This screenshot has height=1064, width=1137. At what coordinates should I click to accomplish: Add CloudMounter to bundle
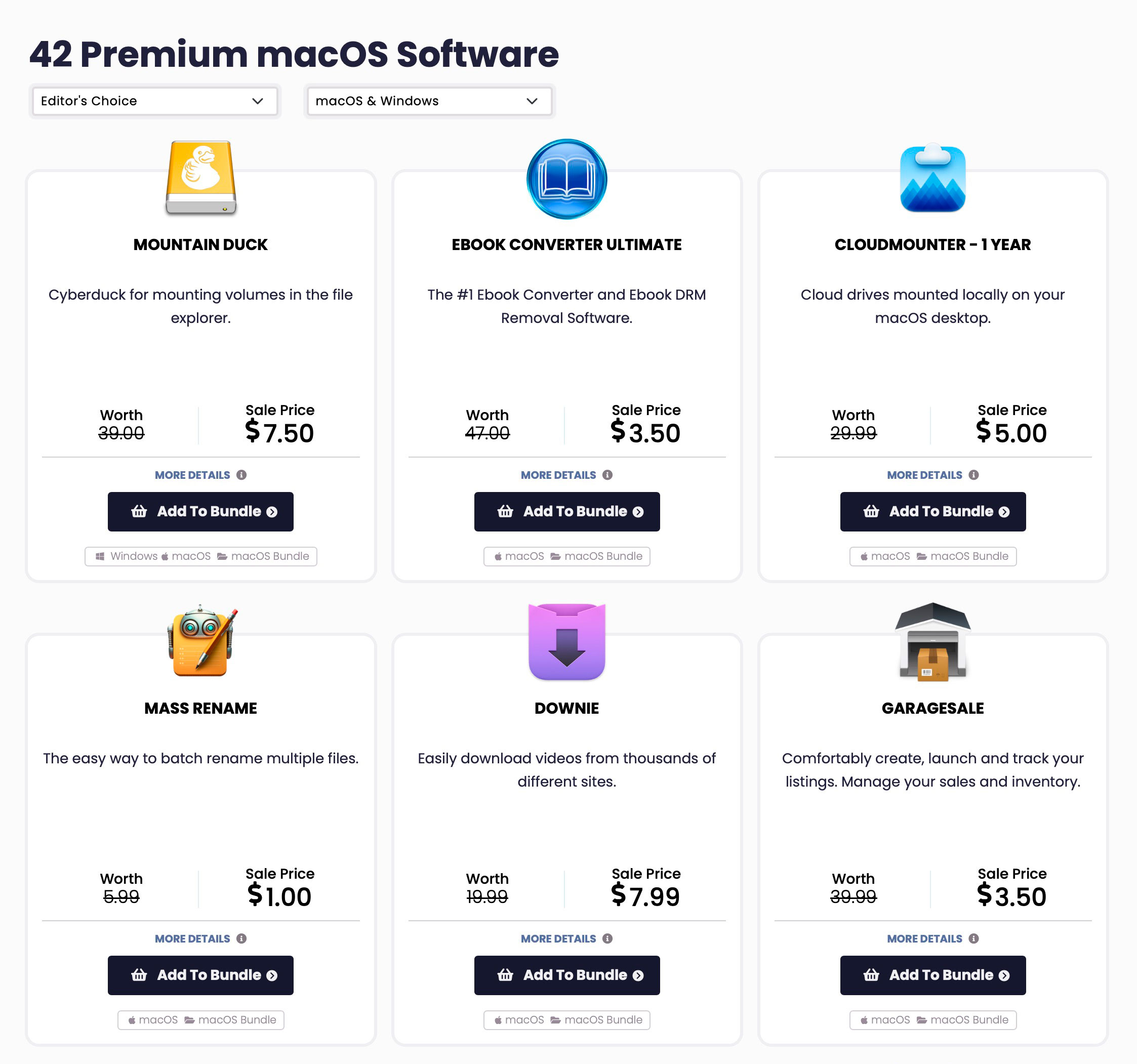932,512
